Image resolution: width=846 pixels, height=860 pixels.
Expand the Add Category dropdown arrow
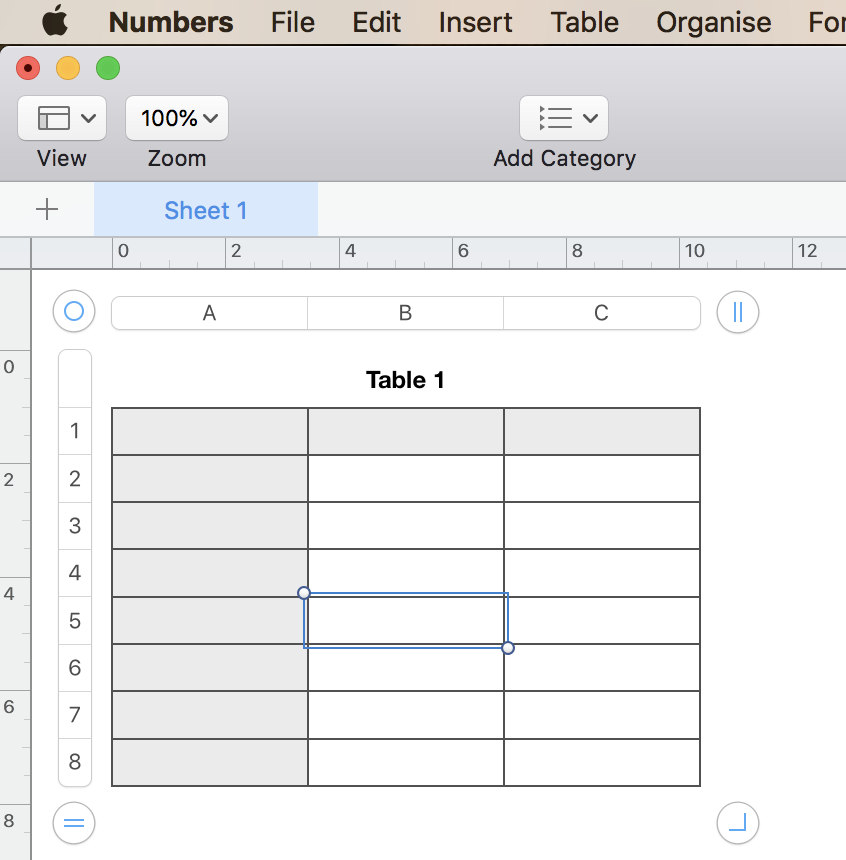point(590,118)
